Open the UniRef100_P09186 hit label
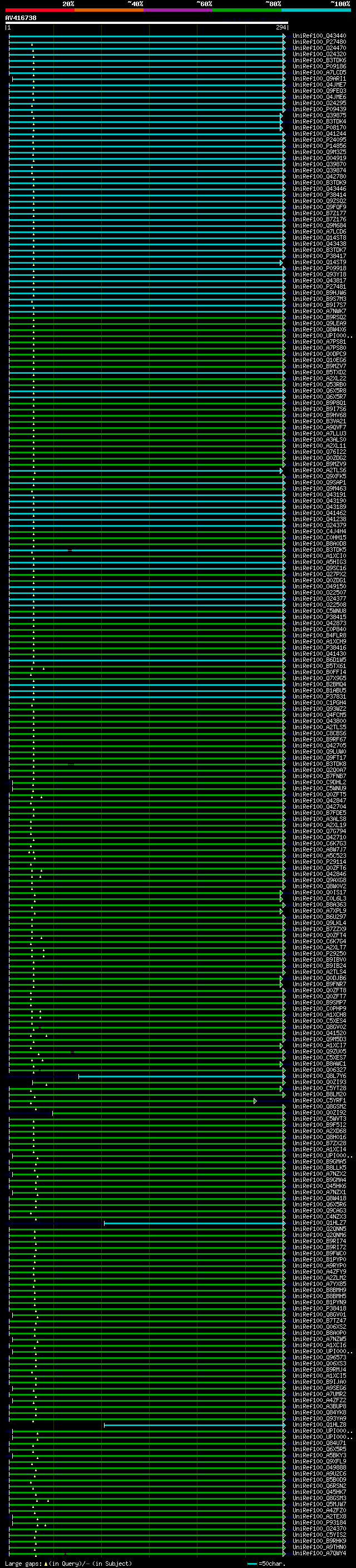 click(x=319, y=66)
